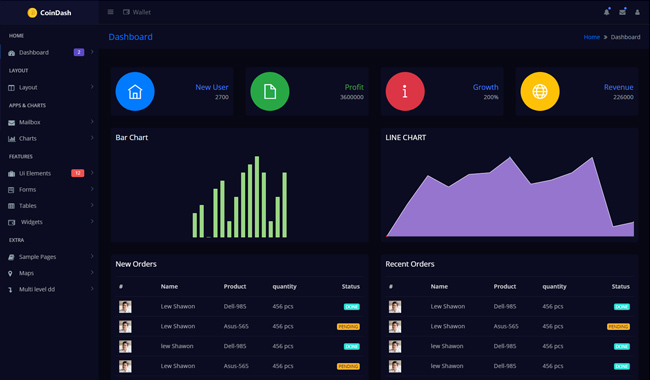Click the Growth card title
Screen dimensions: 650x380
click(x=485, y=87)
